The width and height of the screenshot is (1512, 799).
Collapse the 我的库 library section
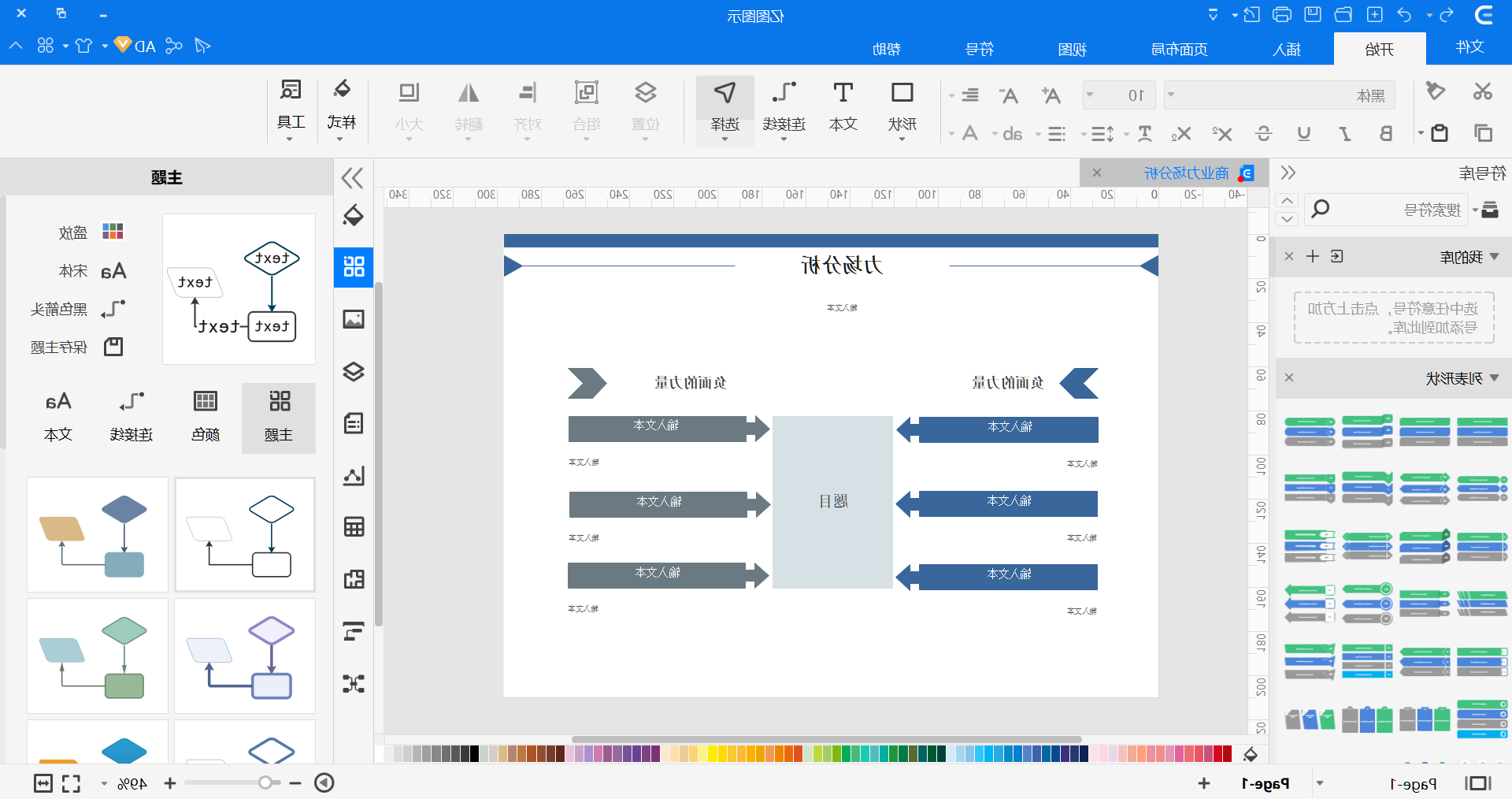coord(1495,256)
